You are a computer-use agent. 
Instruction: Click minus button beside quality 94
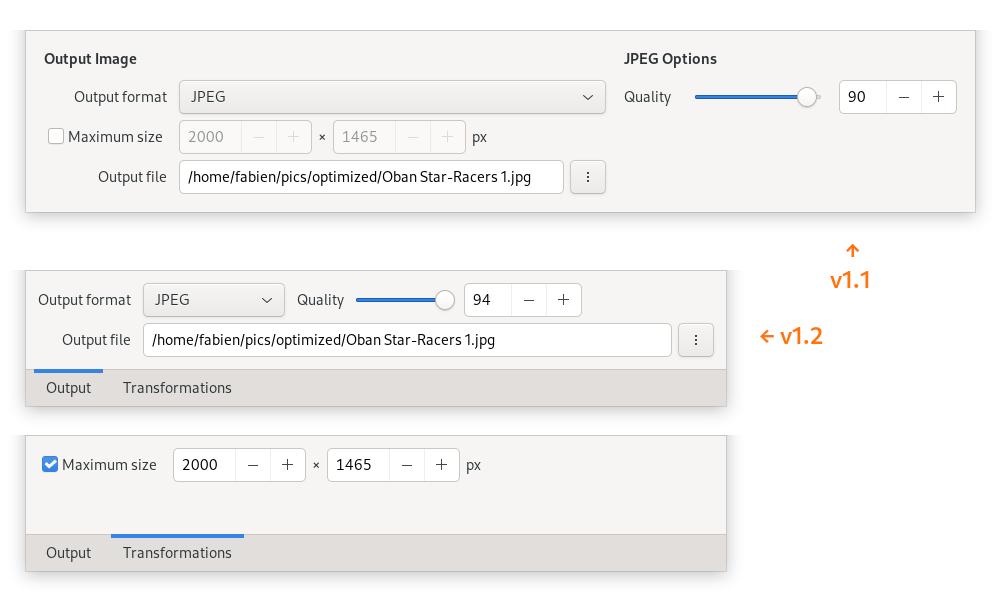529,300
